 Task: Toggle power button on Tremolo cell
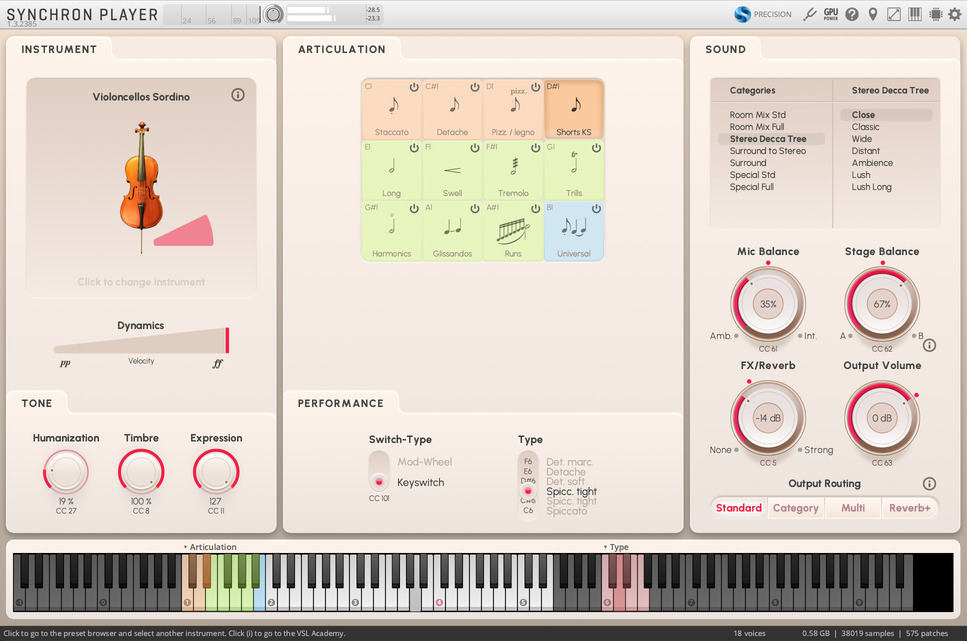[x=535, y=148]
